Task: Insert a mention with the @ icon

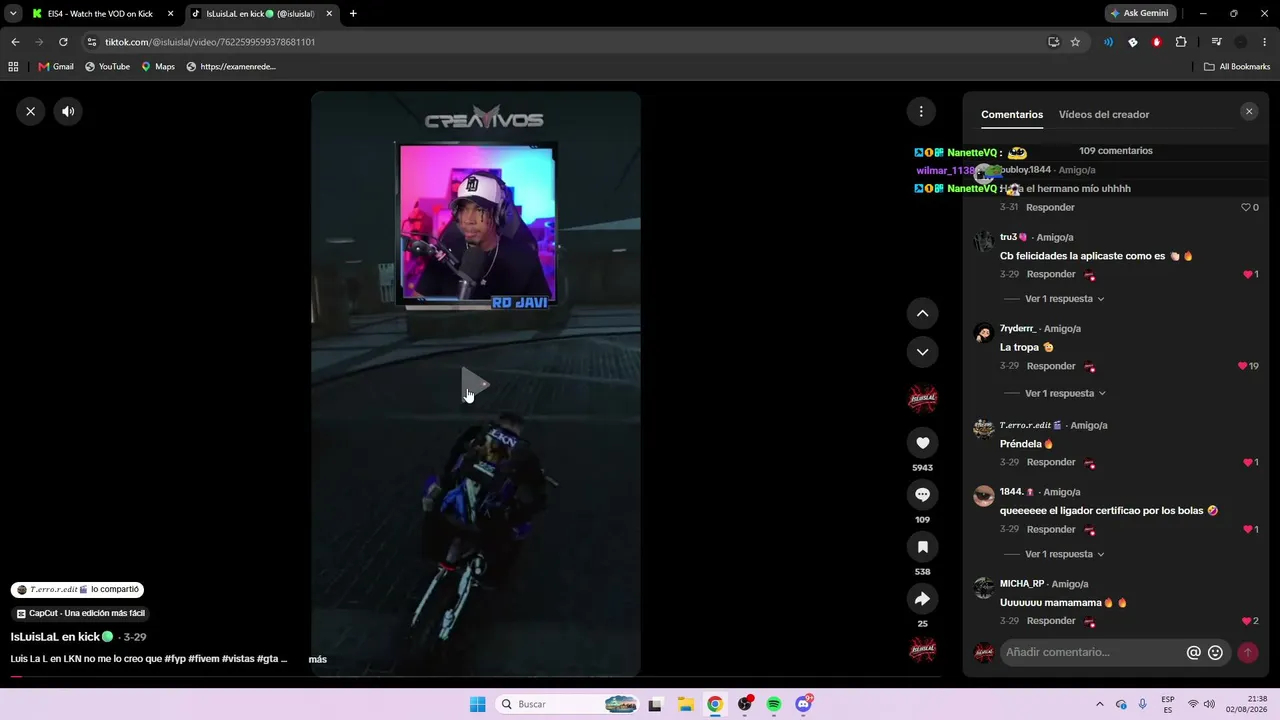Action: (x=1193, y=652)
